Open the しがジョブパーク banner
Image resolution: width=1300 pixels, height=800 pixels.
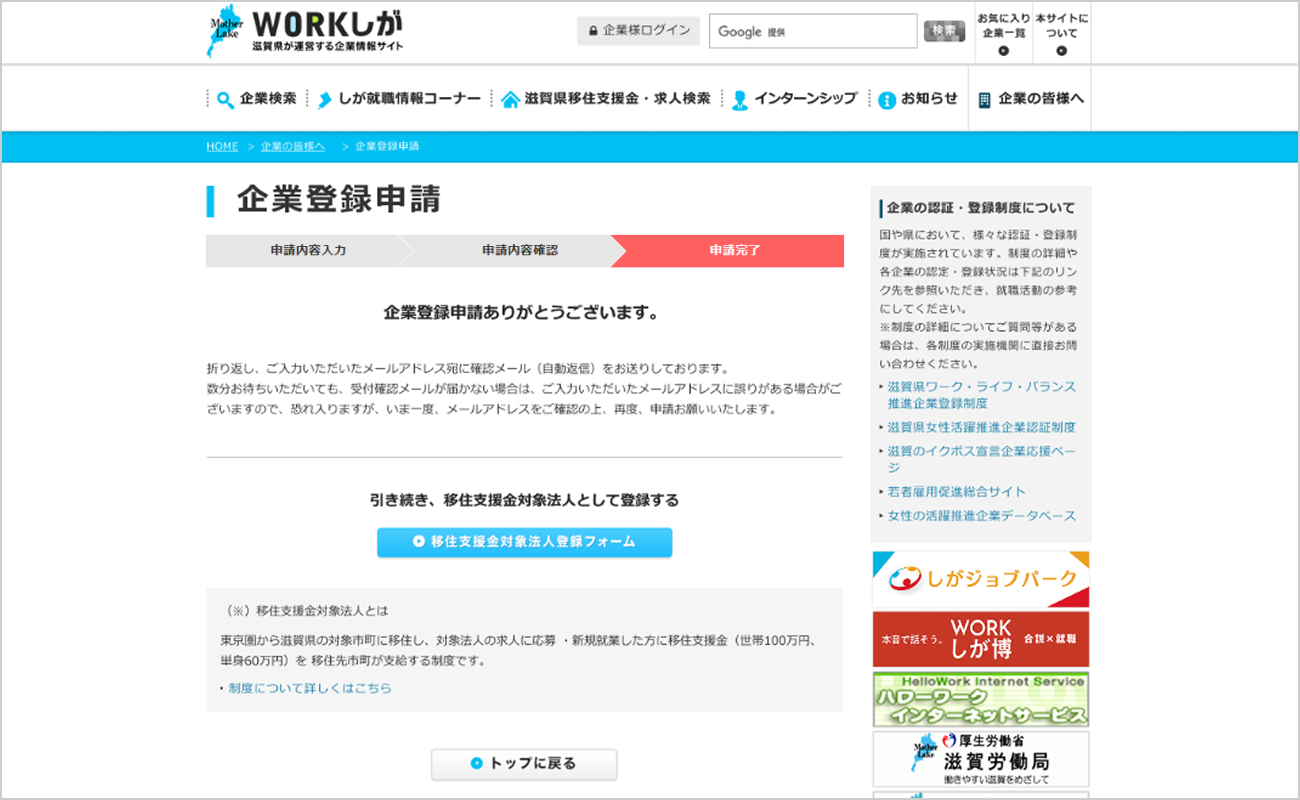click(x=980, y=579)
